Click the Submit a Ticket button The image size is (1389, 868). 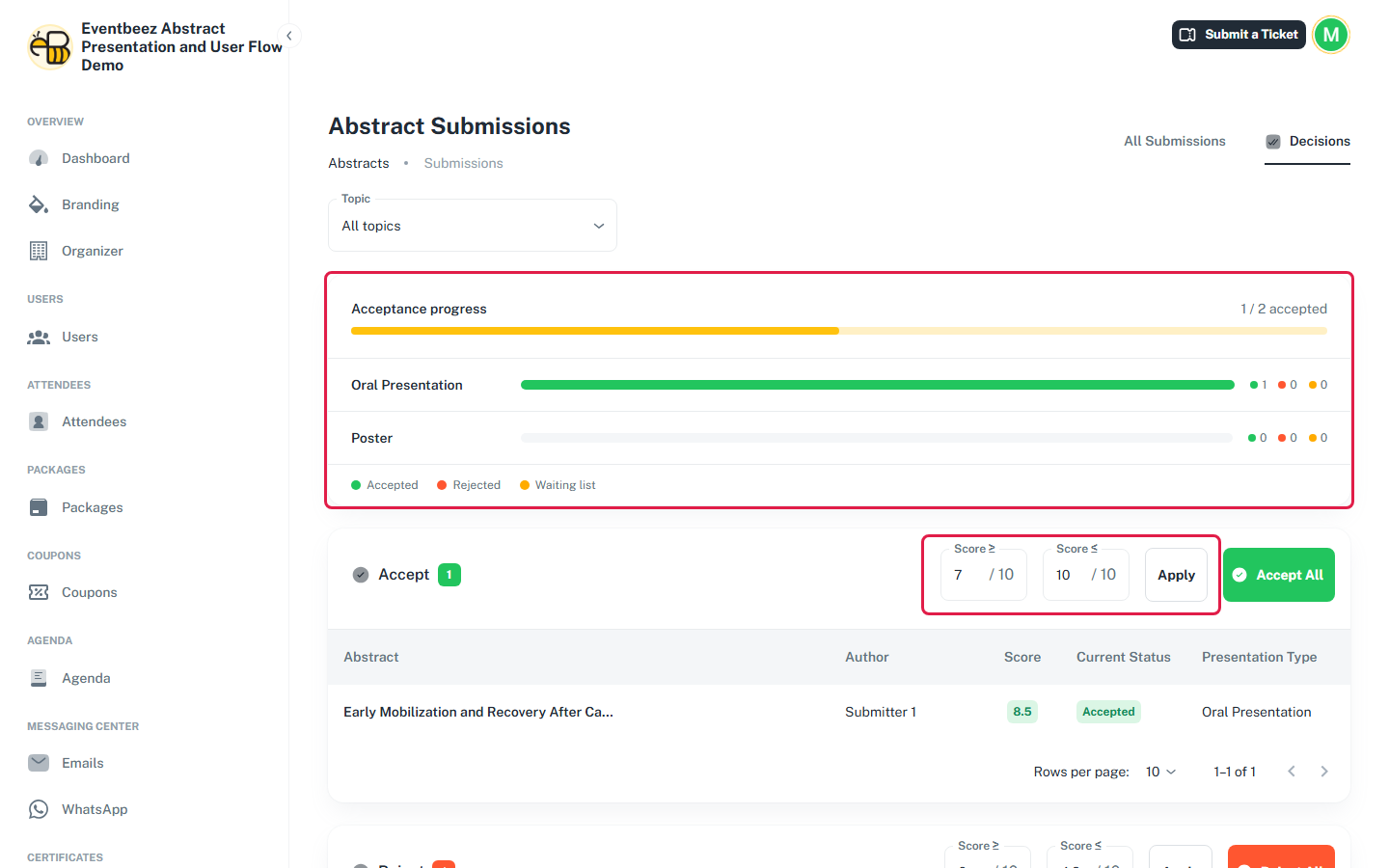click(x=1239, y=35)
